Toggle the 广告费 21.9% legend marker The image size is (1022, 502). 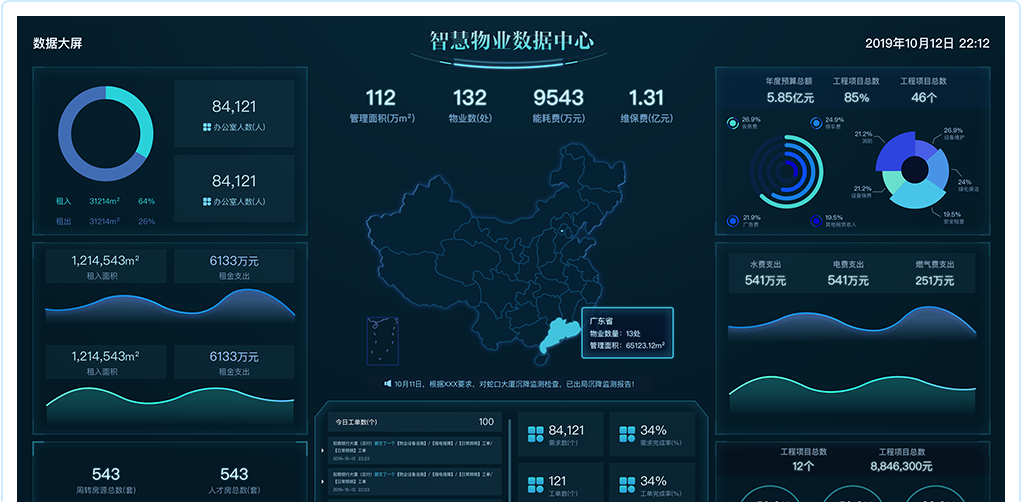pyautogui.click(x=733, y=221)
